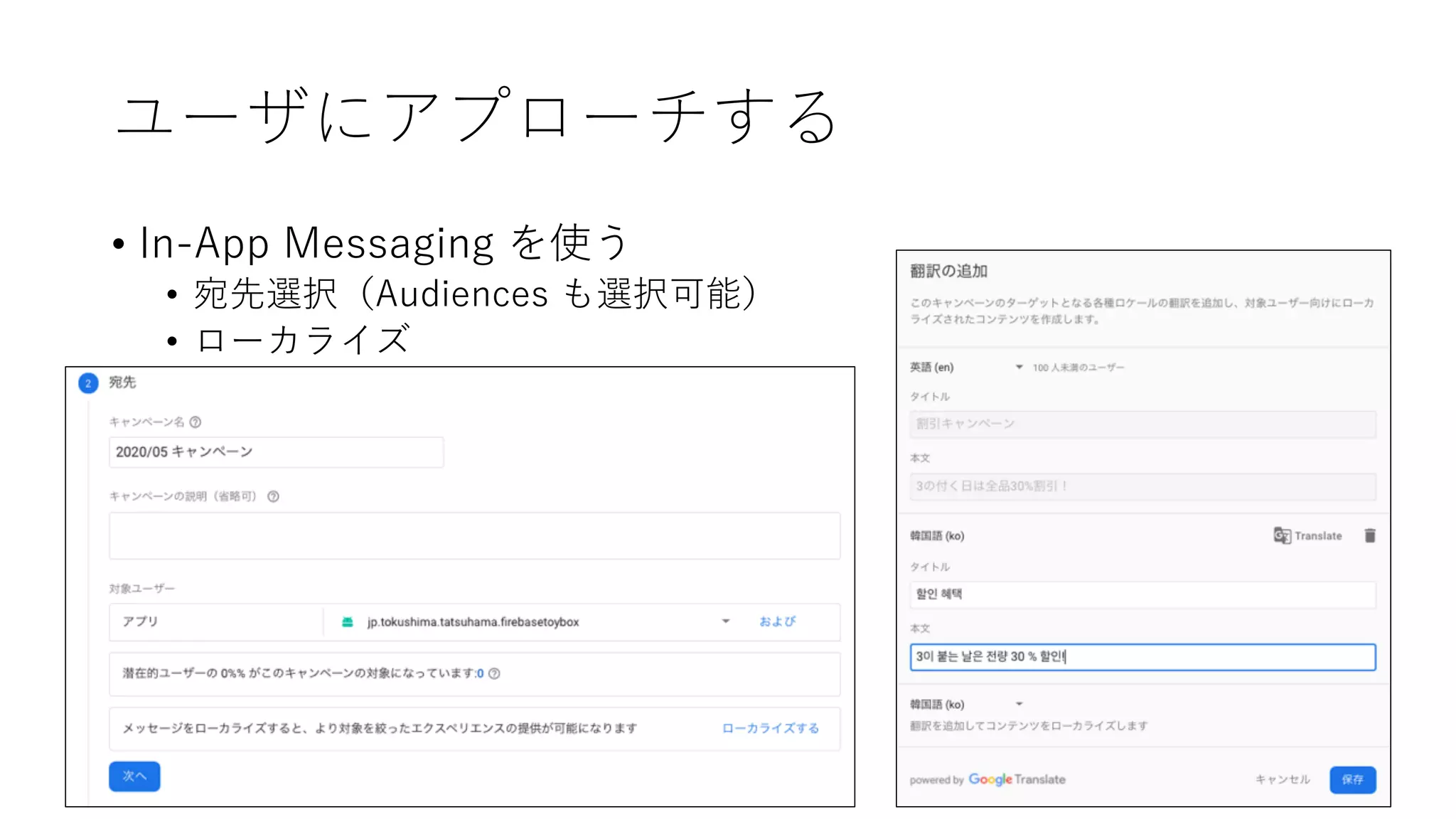
Task: Click the 保存 button in the translation dialog
Action: pos(1352,780)
